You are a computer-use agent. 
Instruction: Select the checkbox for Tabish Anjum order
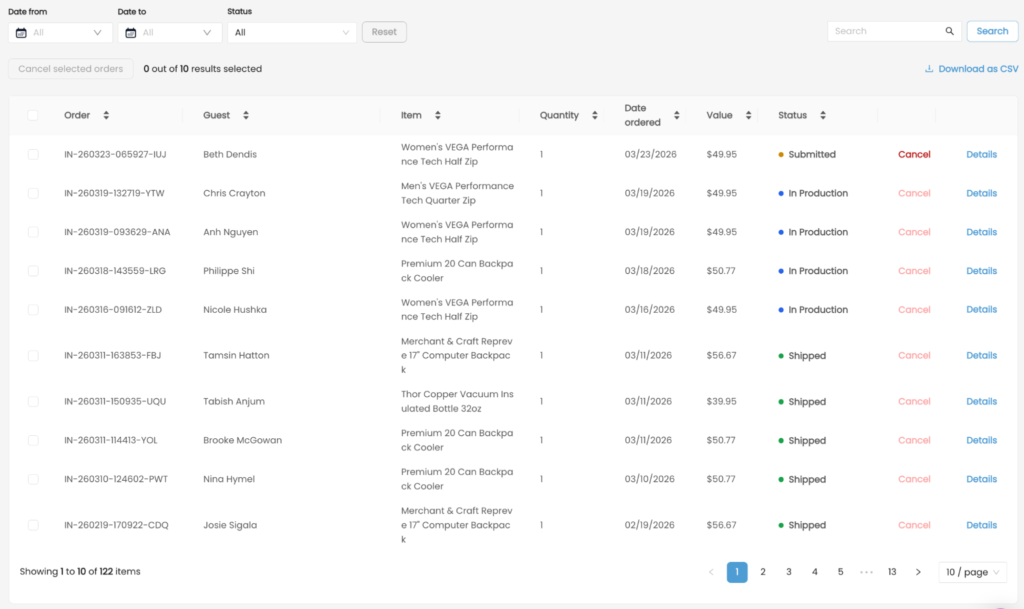click(x=33, y=402)
